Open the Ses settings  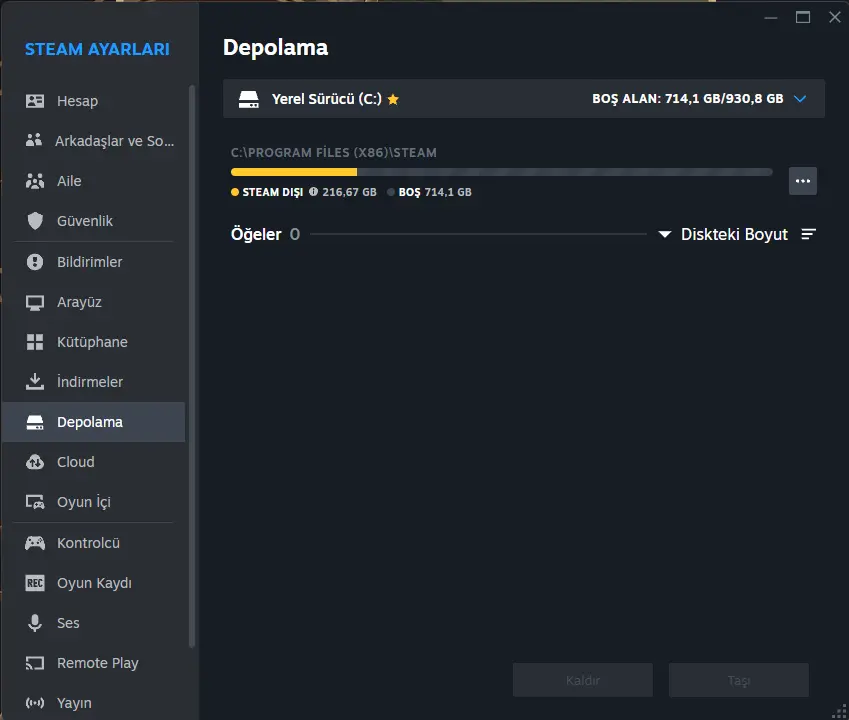tap(94, 623)
